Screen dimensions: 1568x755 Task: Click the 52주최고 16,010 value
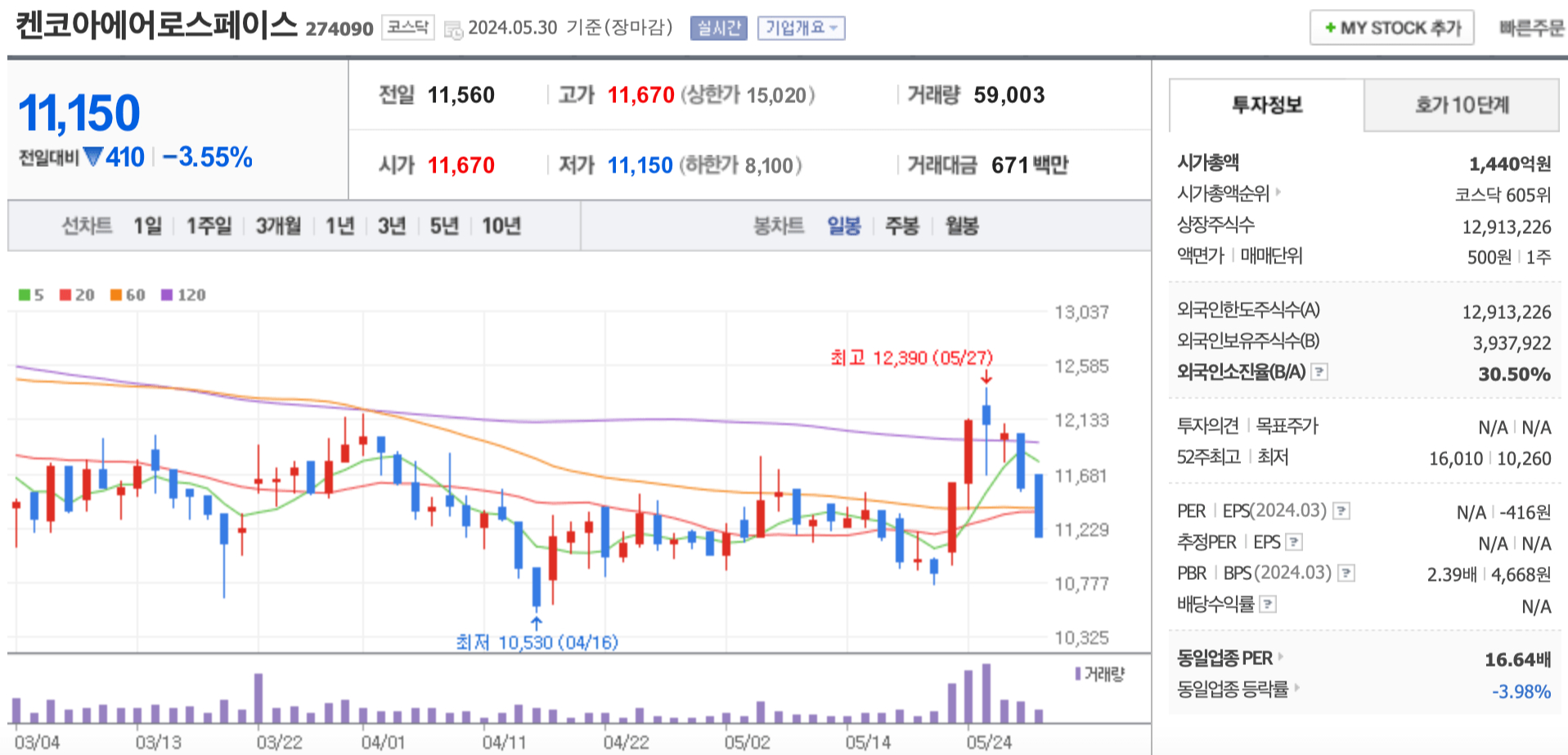[1456, 458]
